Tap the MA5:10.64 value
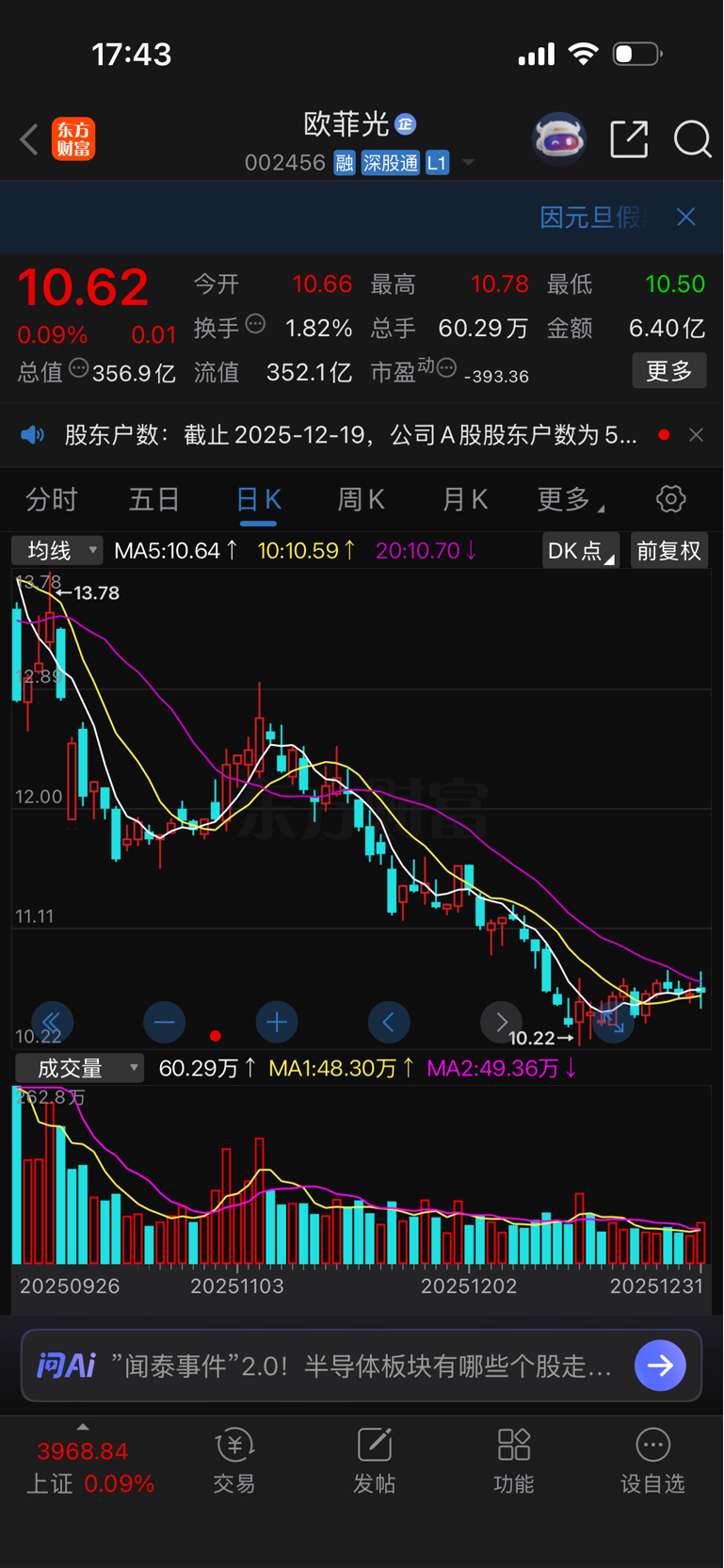The height and width of the screenshot is (1568, 724). point(176,550)
